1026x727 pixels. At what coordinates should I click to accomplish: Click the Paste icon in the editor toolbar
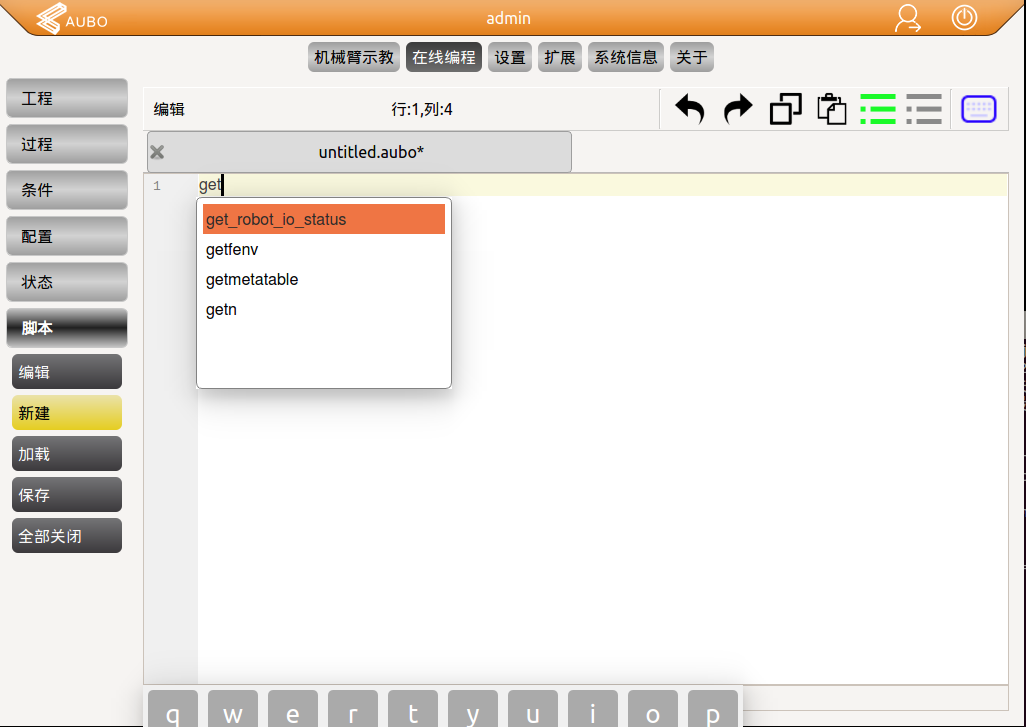pyautogui.click(x=832, y=109)
